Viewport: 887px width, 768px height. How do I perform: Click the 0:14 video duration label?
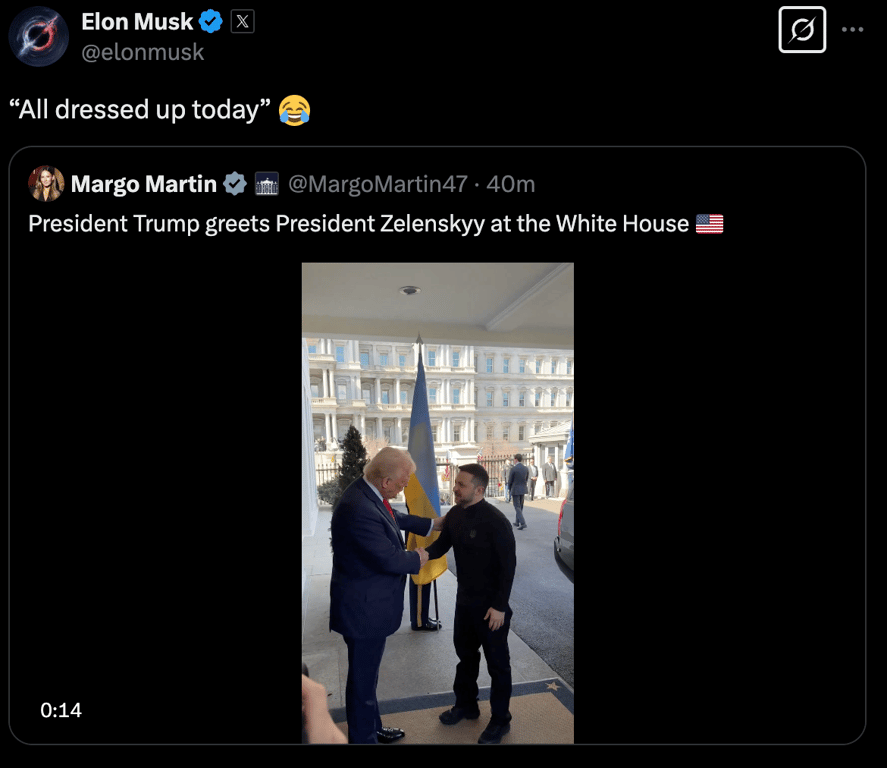61,710
